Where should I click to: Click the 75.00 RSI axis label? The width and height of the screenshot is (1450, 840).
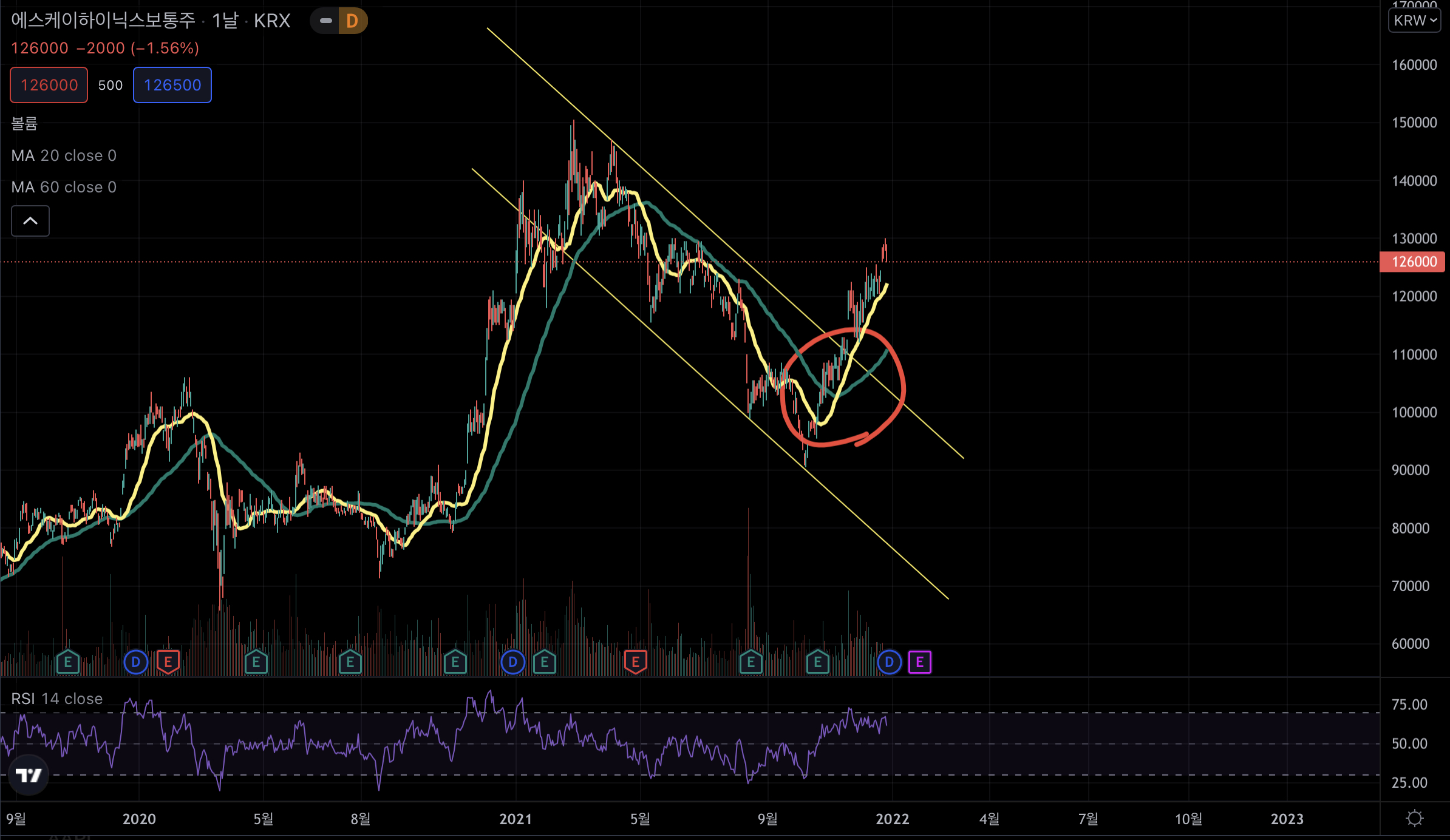point(1409,705)
